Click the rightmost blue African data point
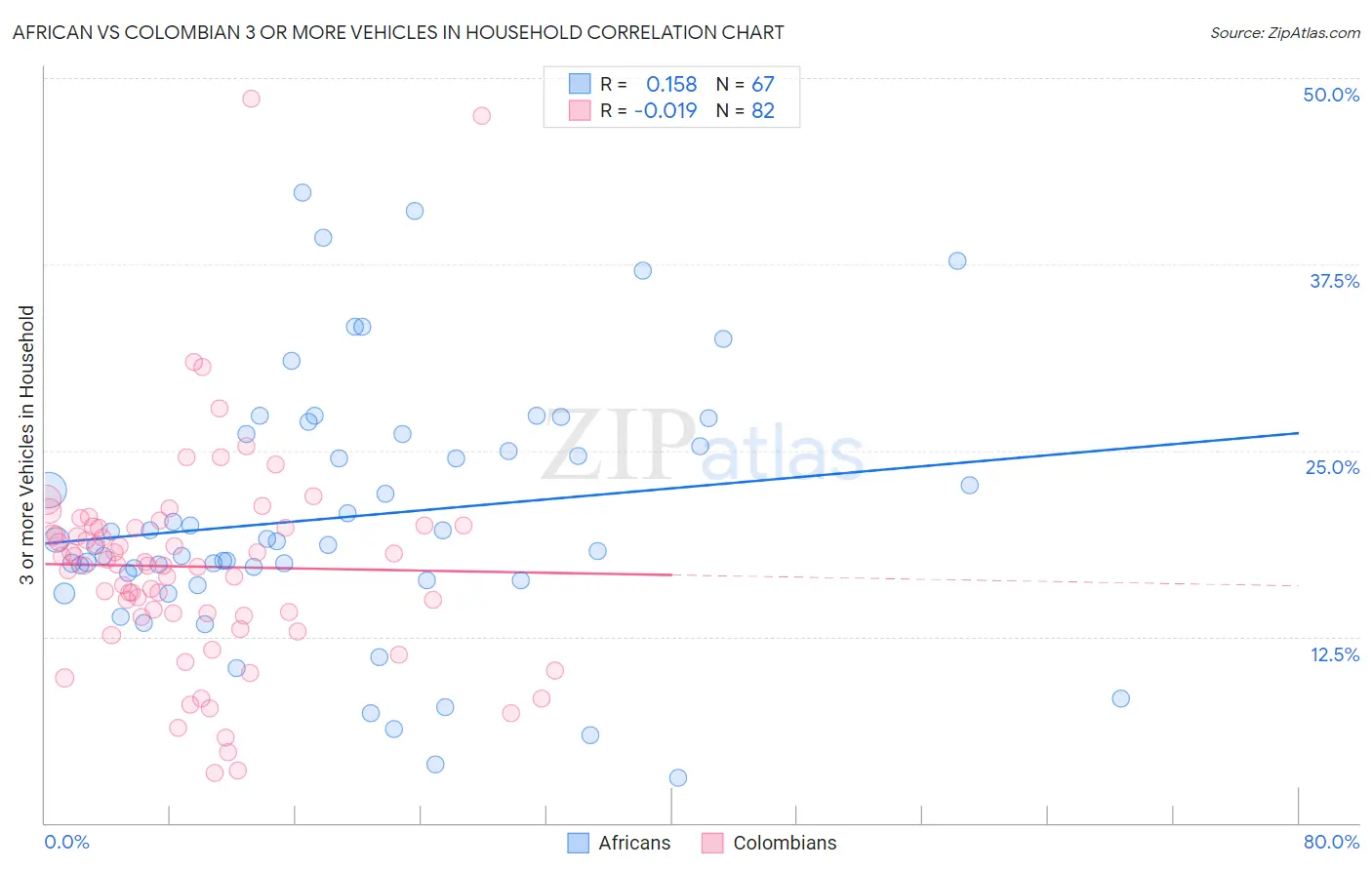 pos(1120,698)
